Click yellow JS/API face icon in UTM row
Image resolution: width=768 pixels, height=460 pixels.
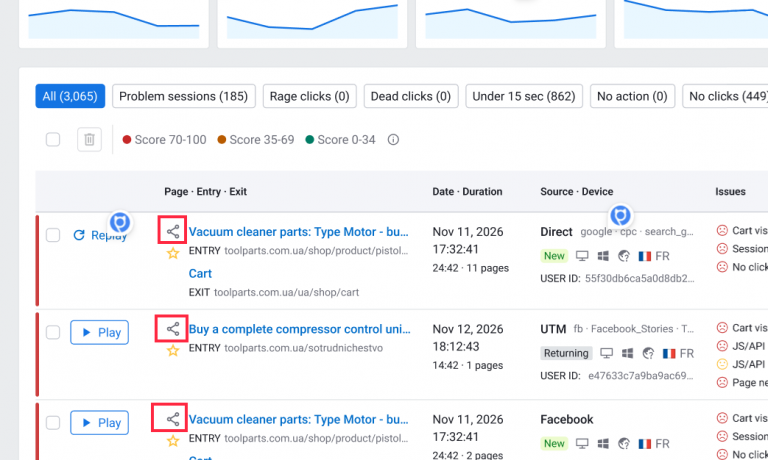click(x=722, y=364)
